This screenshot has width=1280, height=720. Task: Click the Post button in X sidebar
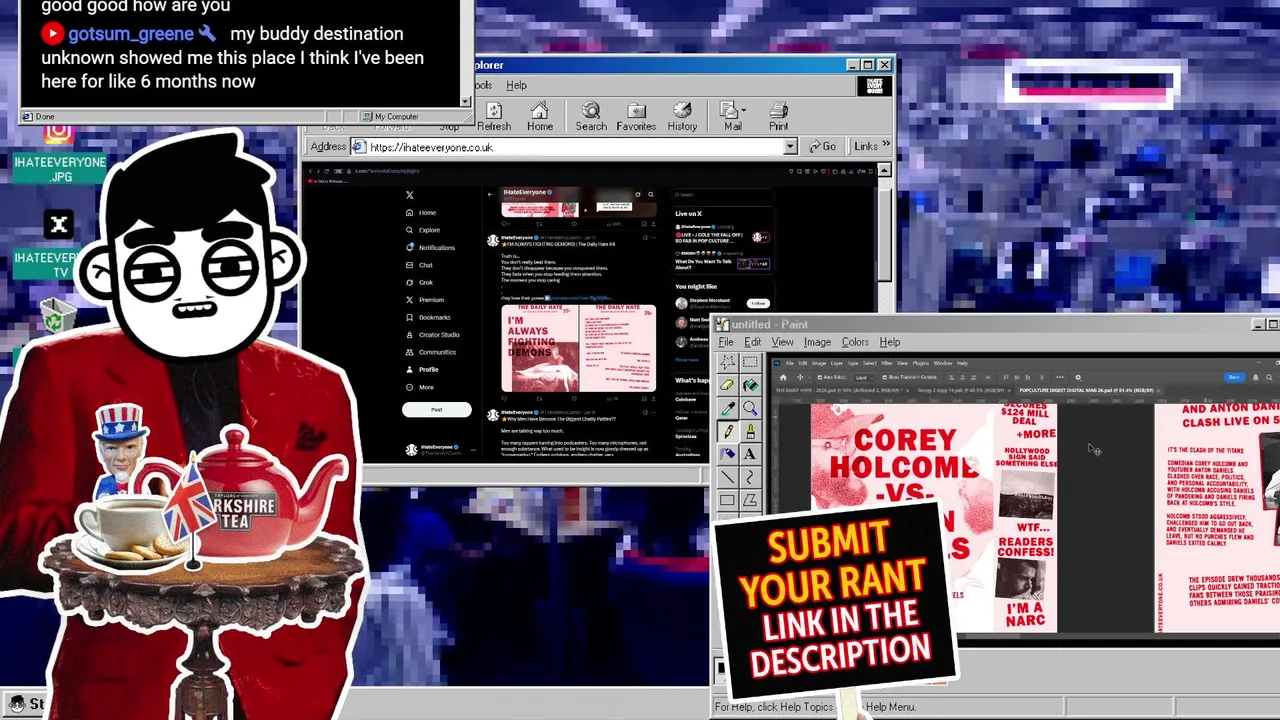pos(436,409)
